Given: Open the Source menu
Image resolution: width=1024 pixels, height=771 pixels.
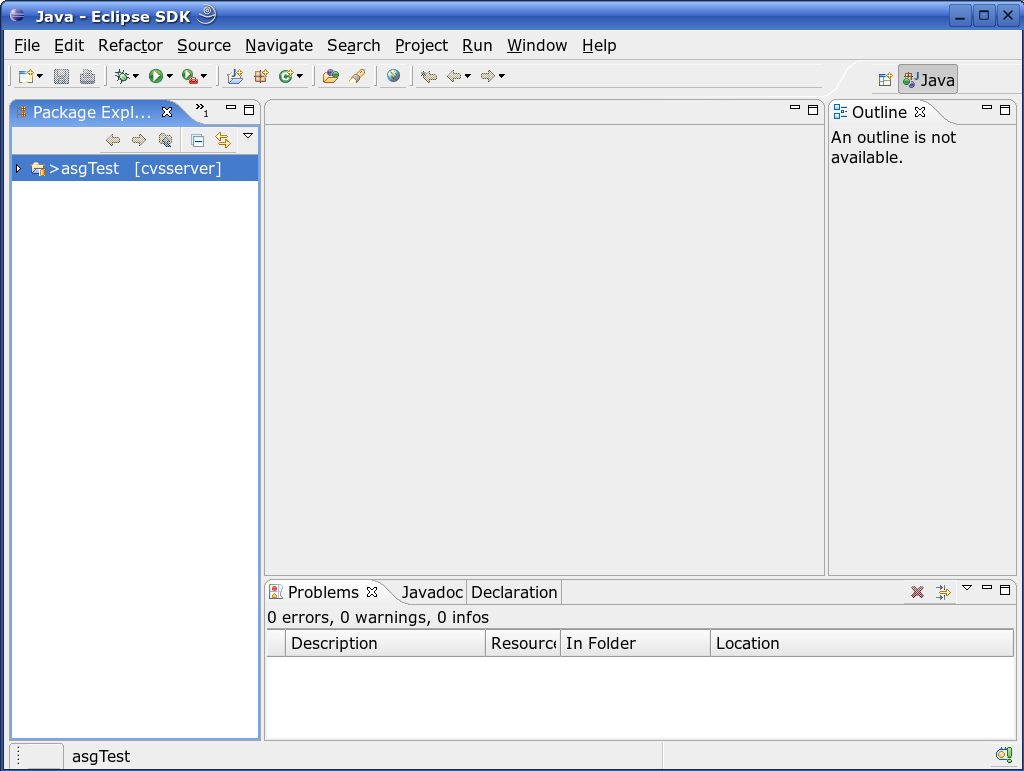Looking at the screenshot, I should 204,46.
